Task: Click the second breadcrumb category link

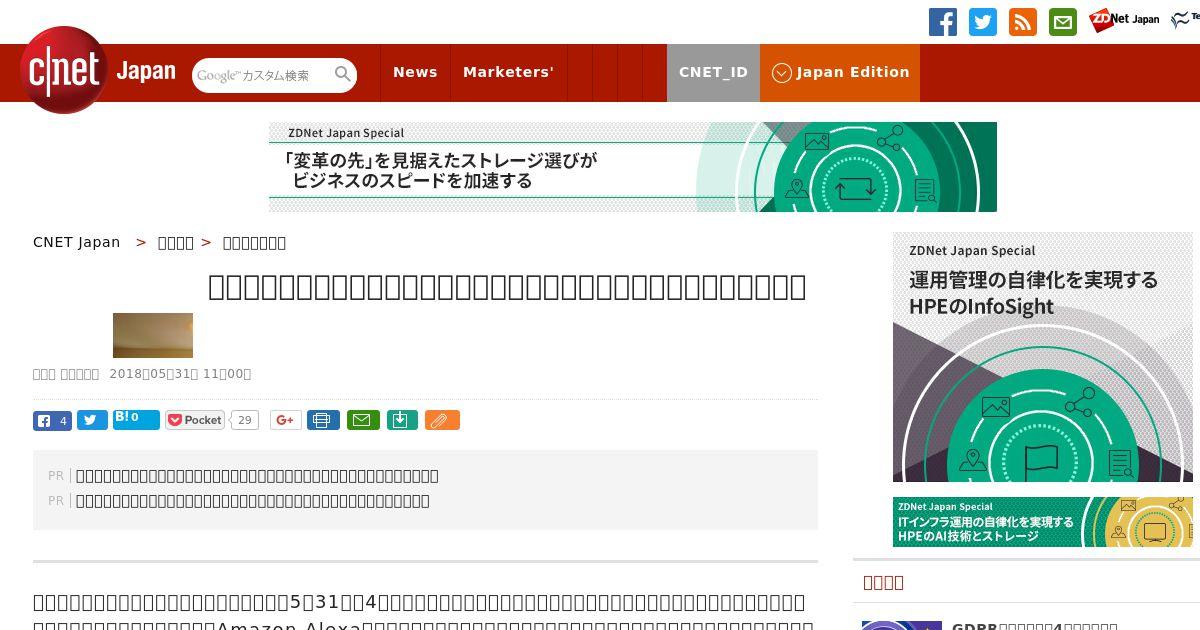Action: (x=176, y=242)
